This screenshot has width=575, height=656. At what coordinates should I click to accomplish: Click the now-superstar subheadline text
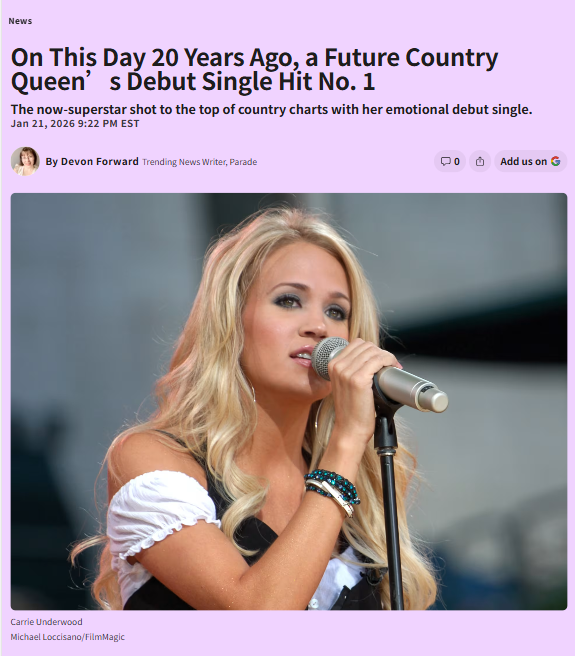click(x=272, y=109)
